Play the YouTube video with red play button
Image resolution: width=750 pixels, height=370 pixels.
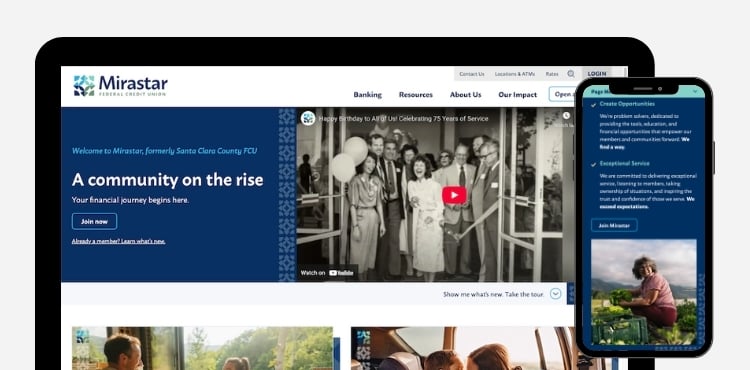tap(454, 195)
